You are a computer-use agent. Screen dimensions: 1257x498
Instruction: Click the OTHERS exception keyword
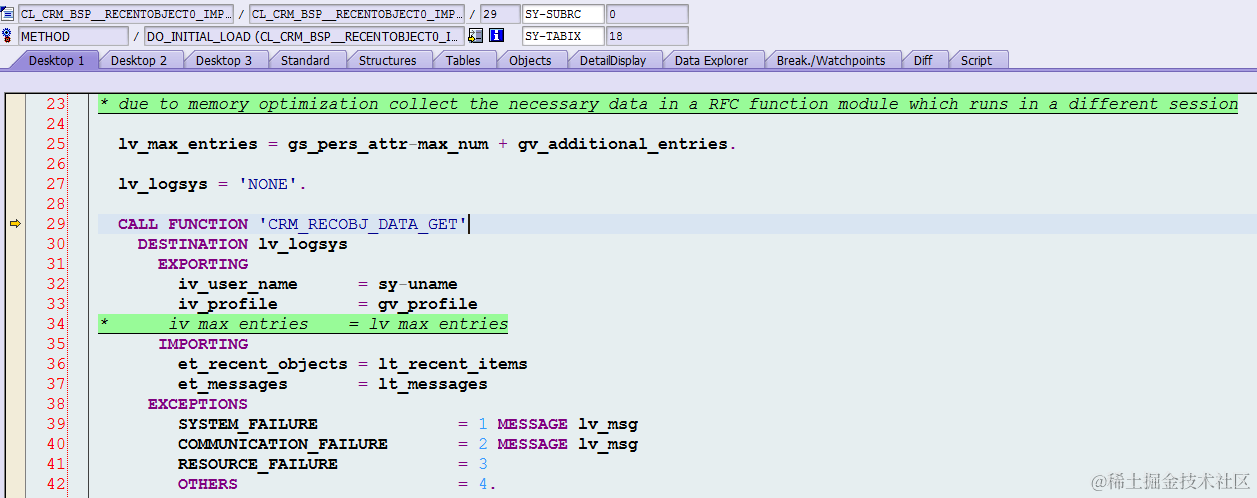click(208, 484)
